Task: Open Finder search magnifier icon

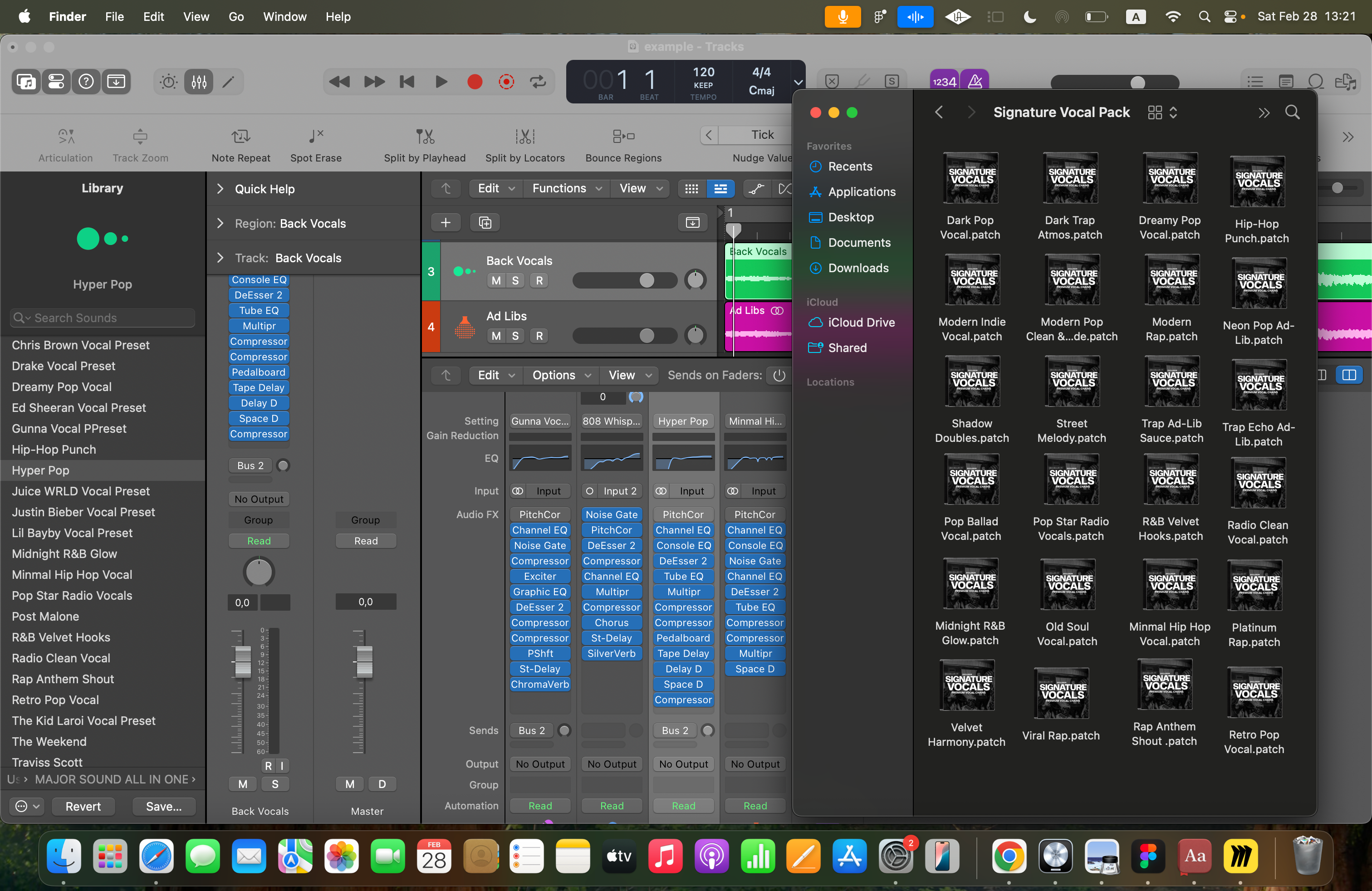Action: click(x=1292, y=113)
